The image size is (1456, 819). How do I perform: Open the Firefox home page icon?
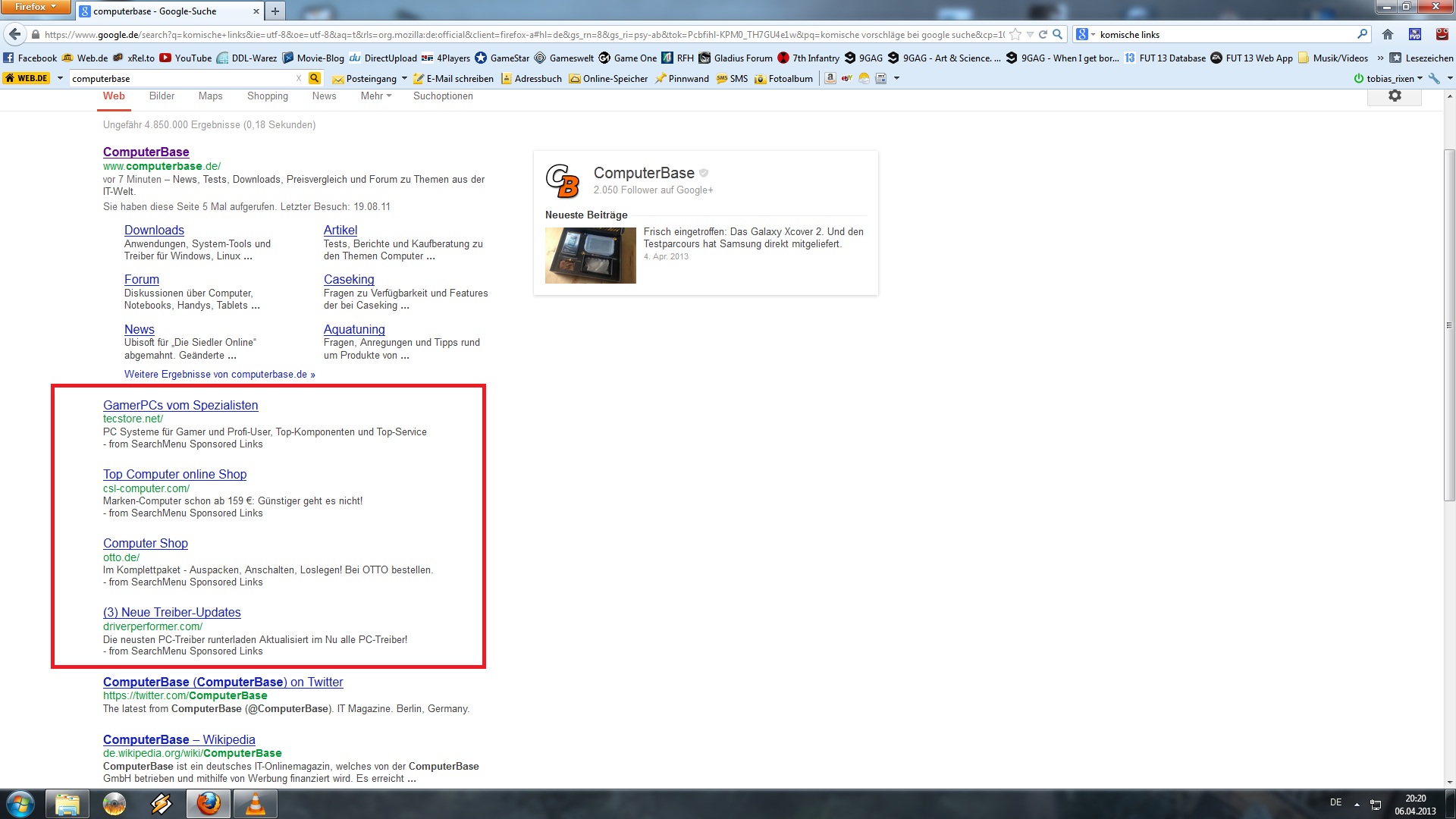click(1388, 34)
